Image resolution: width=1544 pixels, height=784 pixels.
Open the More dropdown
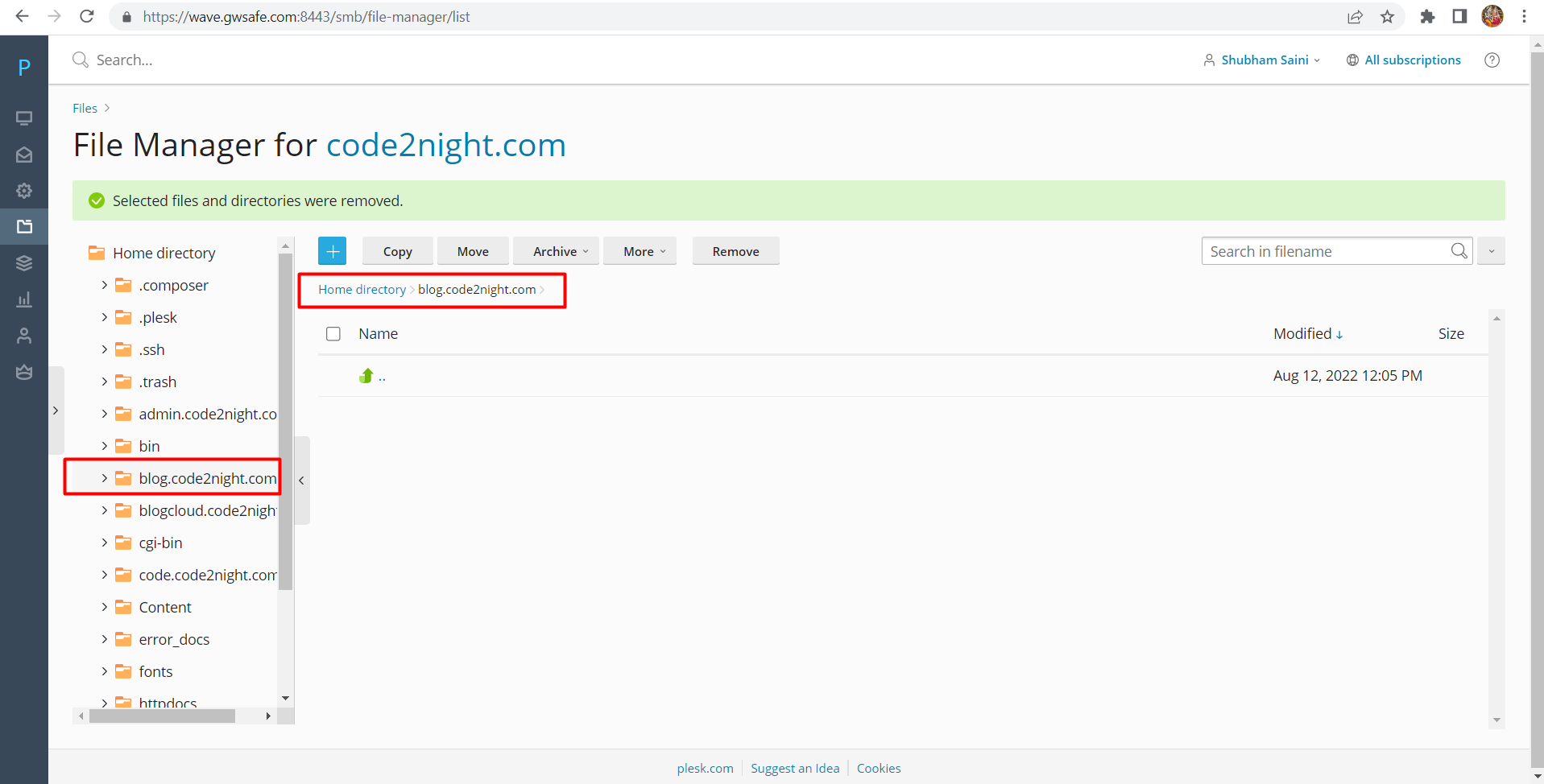tap(640, 251)
